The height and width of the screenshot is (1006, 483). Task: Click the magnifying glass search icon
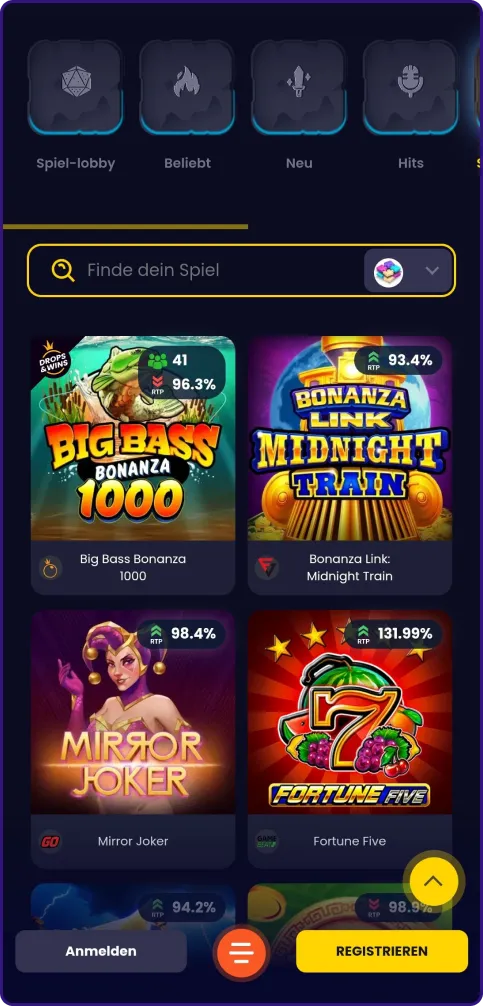pos(63,271)
